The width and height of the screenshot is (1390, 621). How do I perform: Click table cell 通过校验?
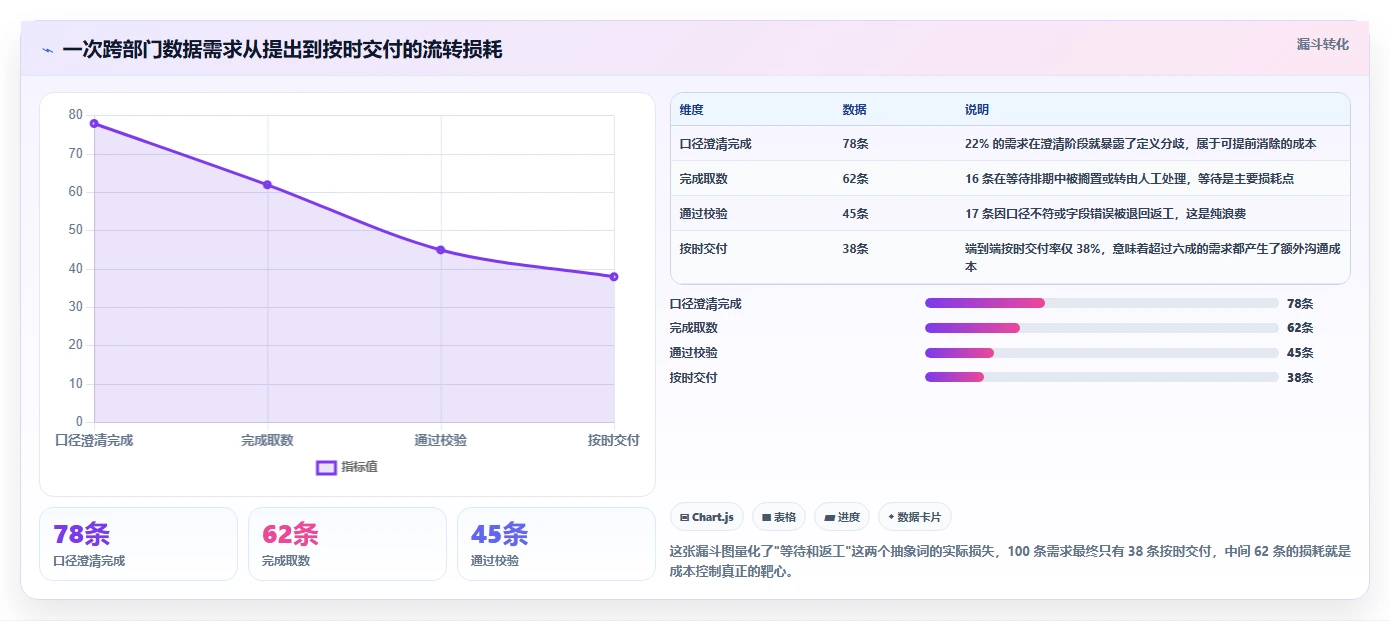(704, 214)
